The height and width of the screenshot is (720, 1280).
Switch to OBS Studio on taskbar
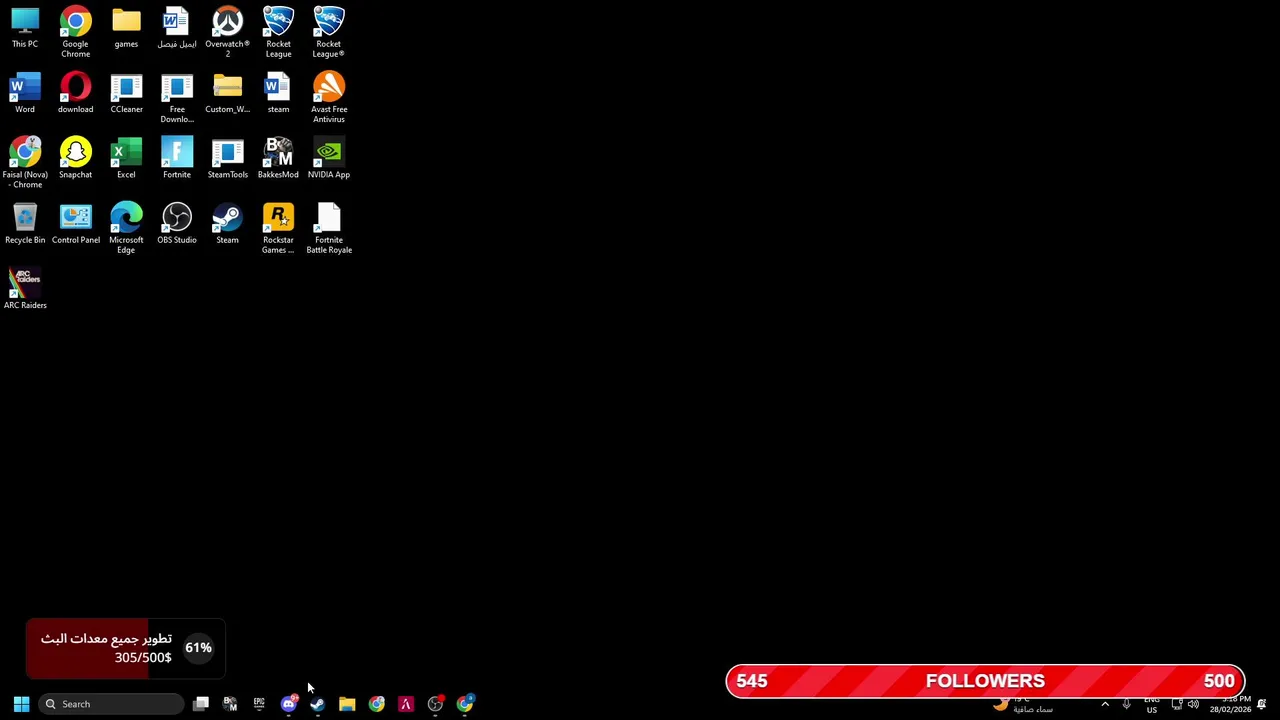pos(435,704)
